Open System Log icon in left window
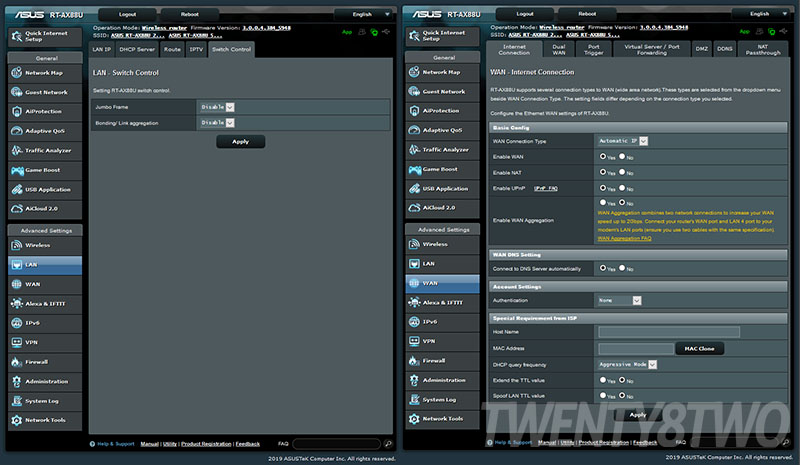This screenshot has width=800, height=465. [16, 401]
